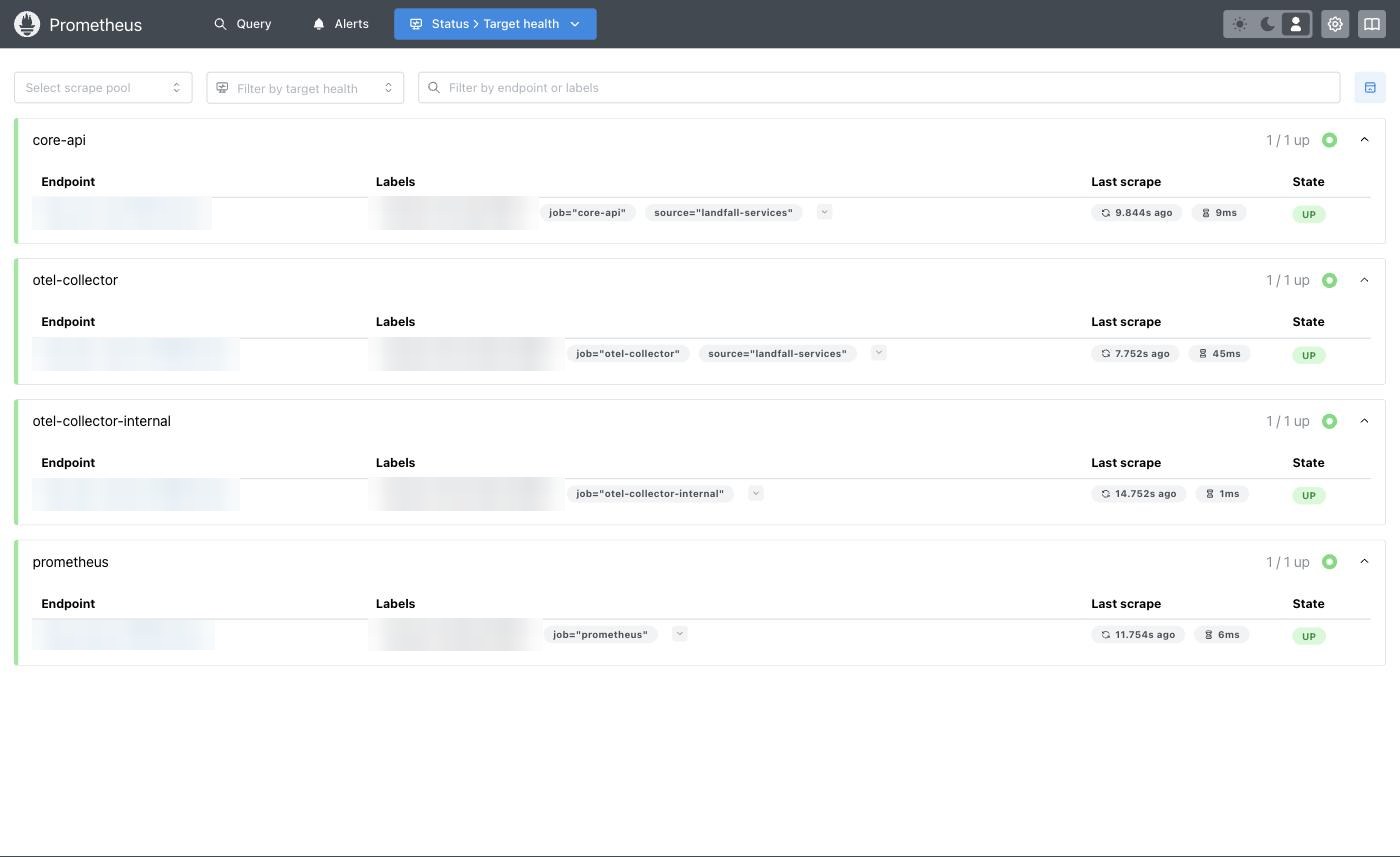This screenshot has width=1400, height=857.
Task: Click the UP state badge for prometheus
Action: [1308, 636]
